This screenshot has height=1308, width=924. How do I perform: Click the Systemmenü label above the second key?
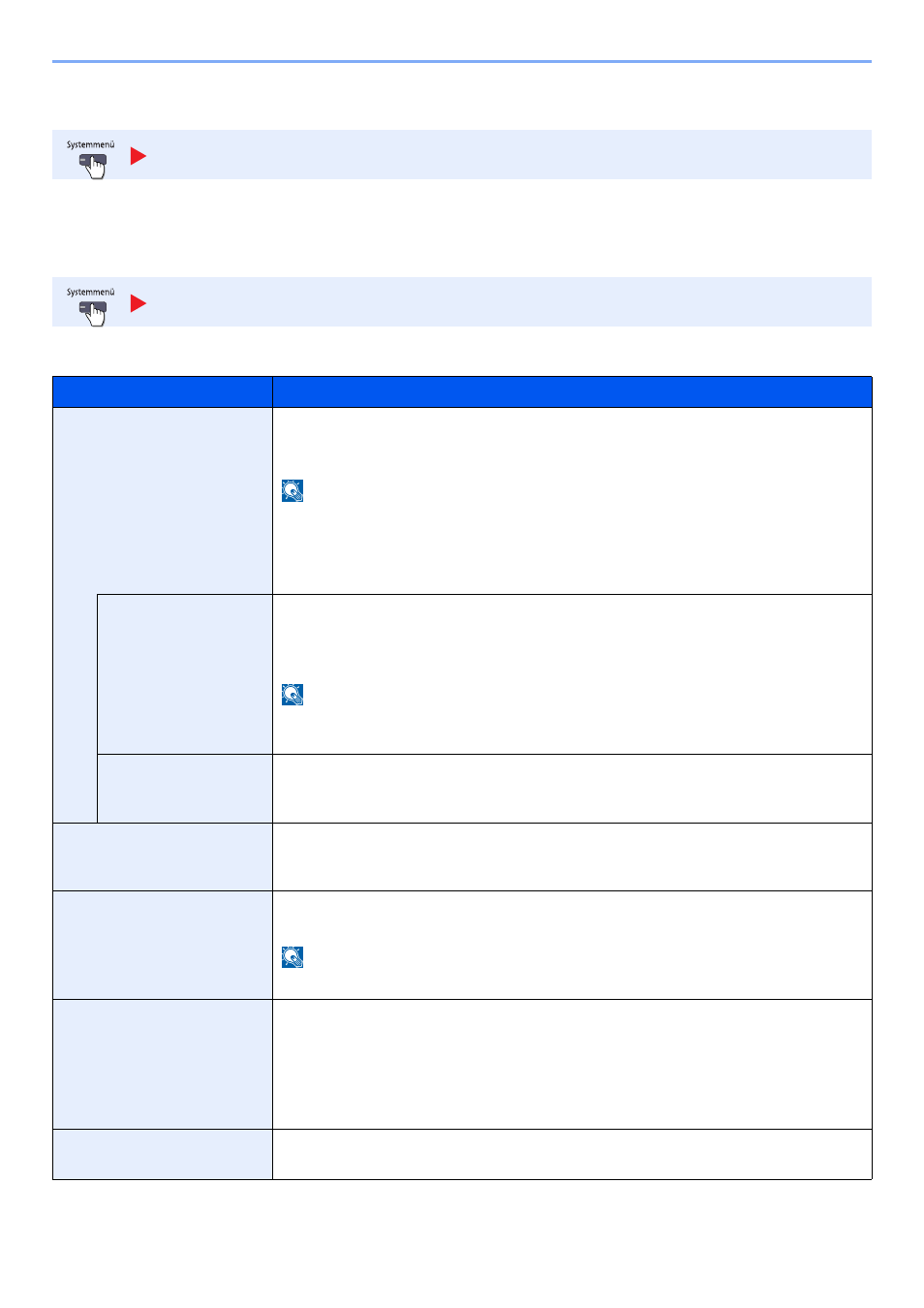click(90, 293)
